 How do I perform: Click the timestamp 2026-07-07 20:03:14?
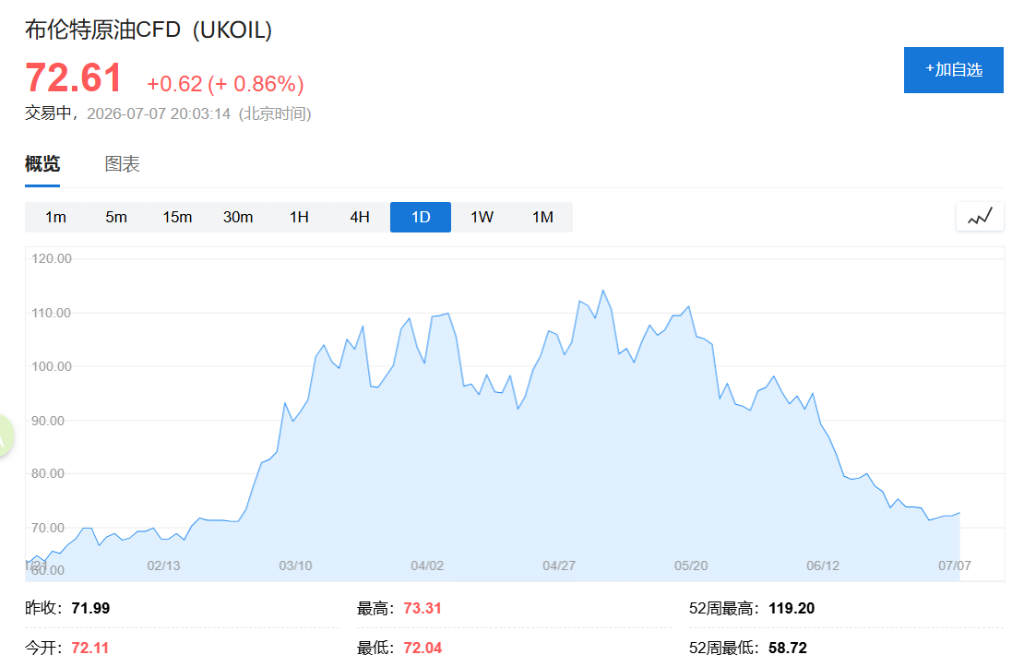159,114
